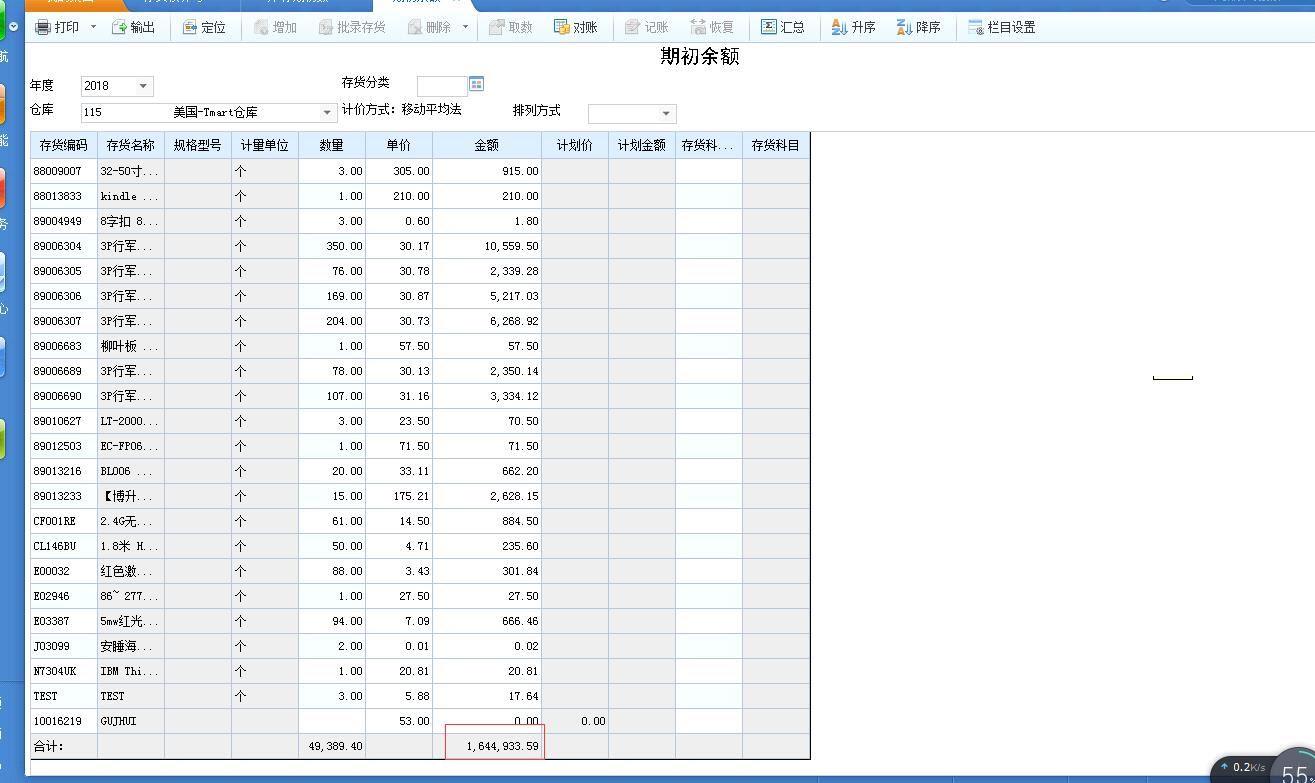Select the cell 88009007

64,171
